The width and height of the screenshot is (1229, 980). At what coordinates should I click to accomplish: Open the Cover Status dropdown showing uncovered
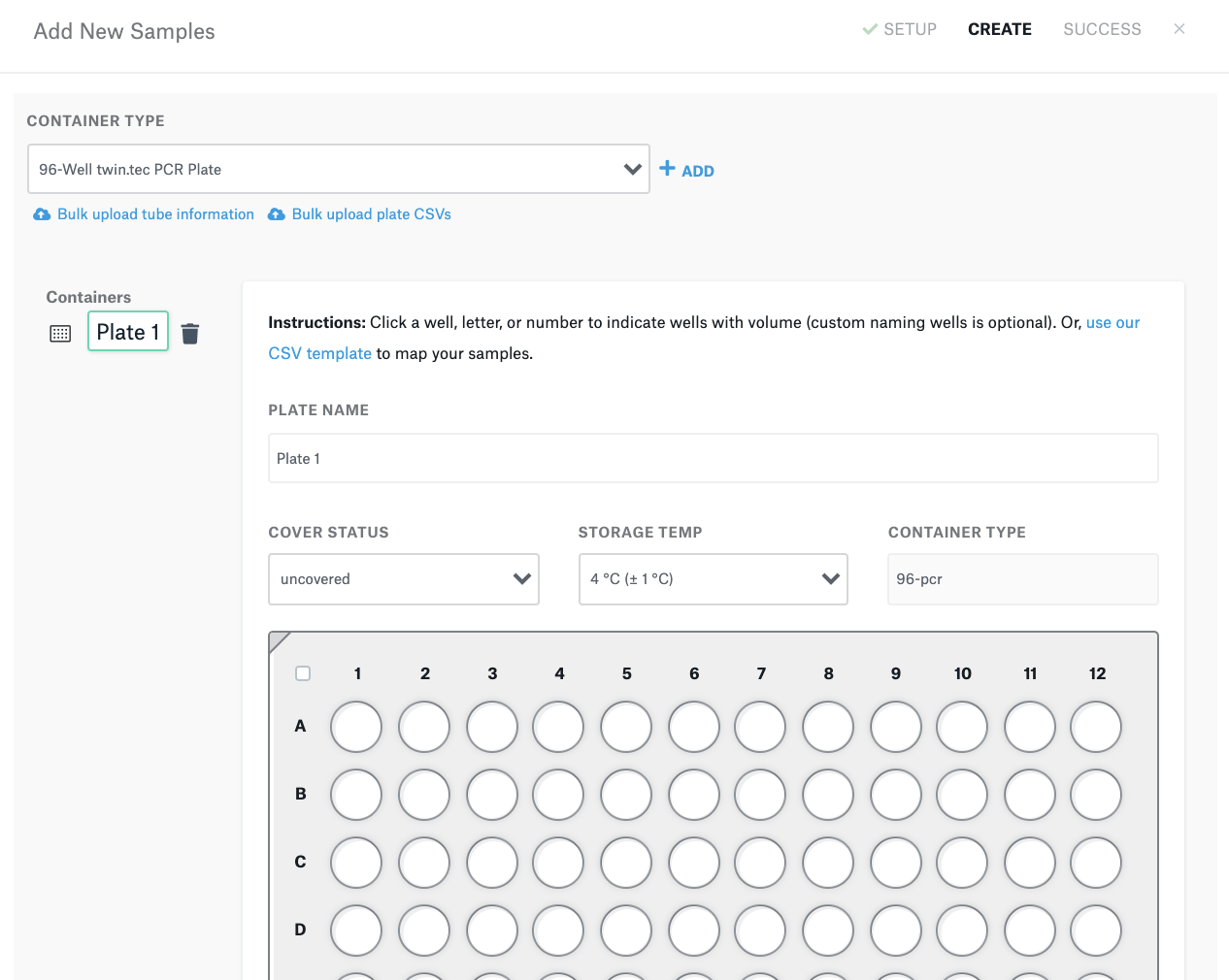tap(404, 578)
